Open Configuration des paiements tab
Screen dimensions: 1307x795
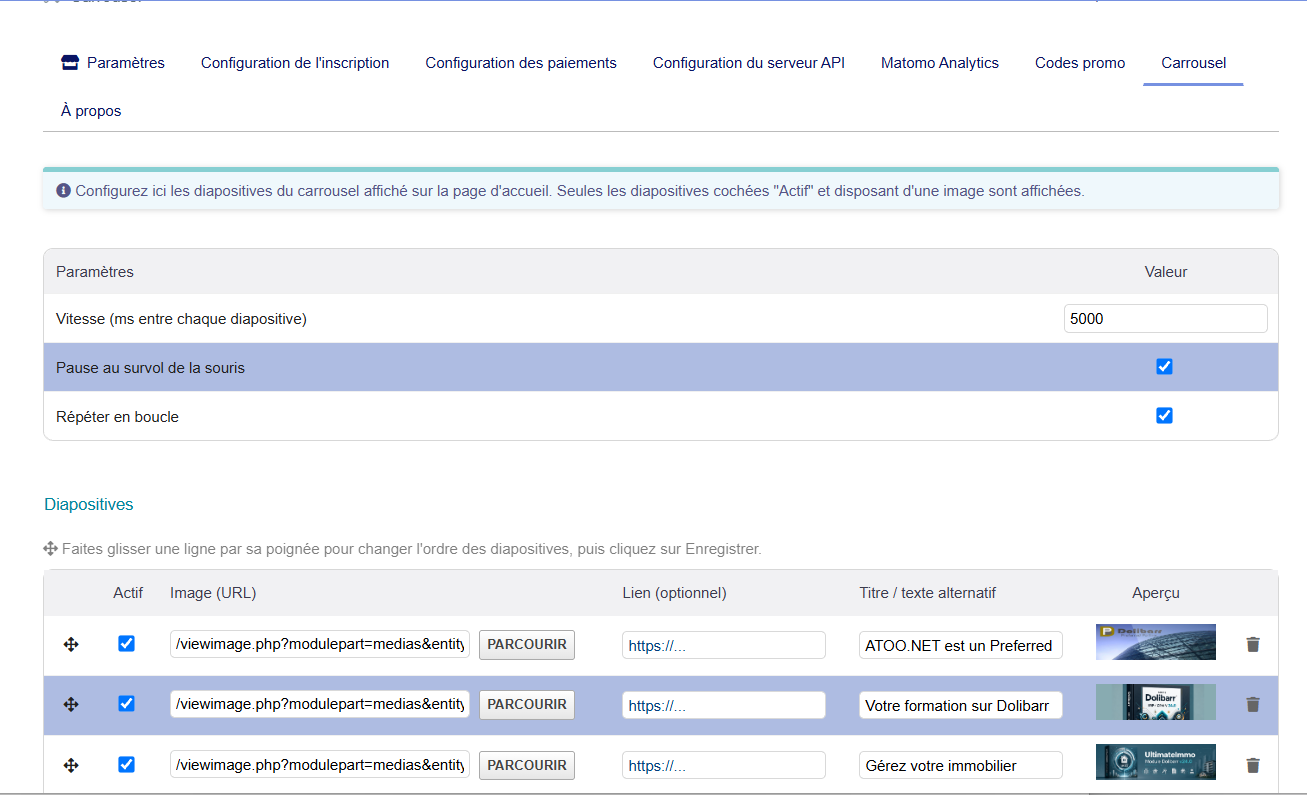[x=521, y=63]
